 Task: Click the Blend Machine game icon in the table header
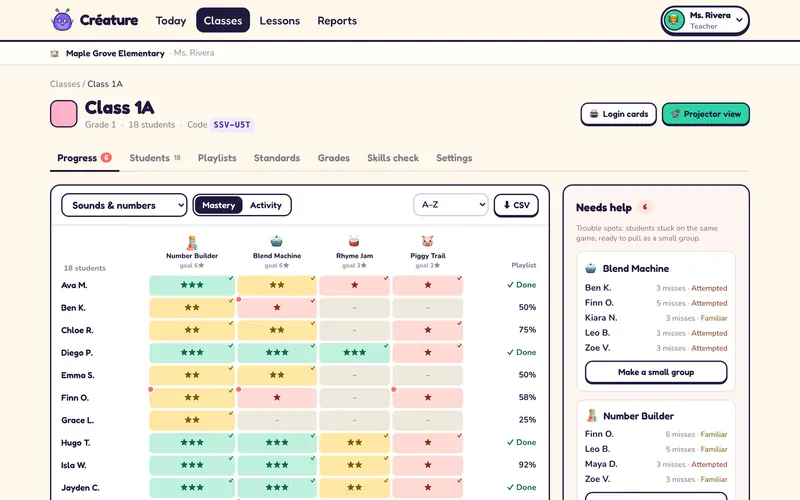(x=277, y=241)
